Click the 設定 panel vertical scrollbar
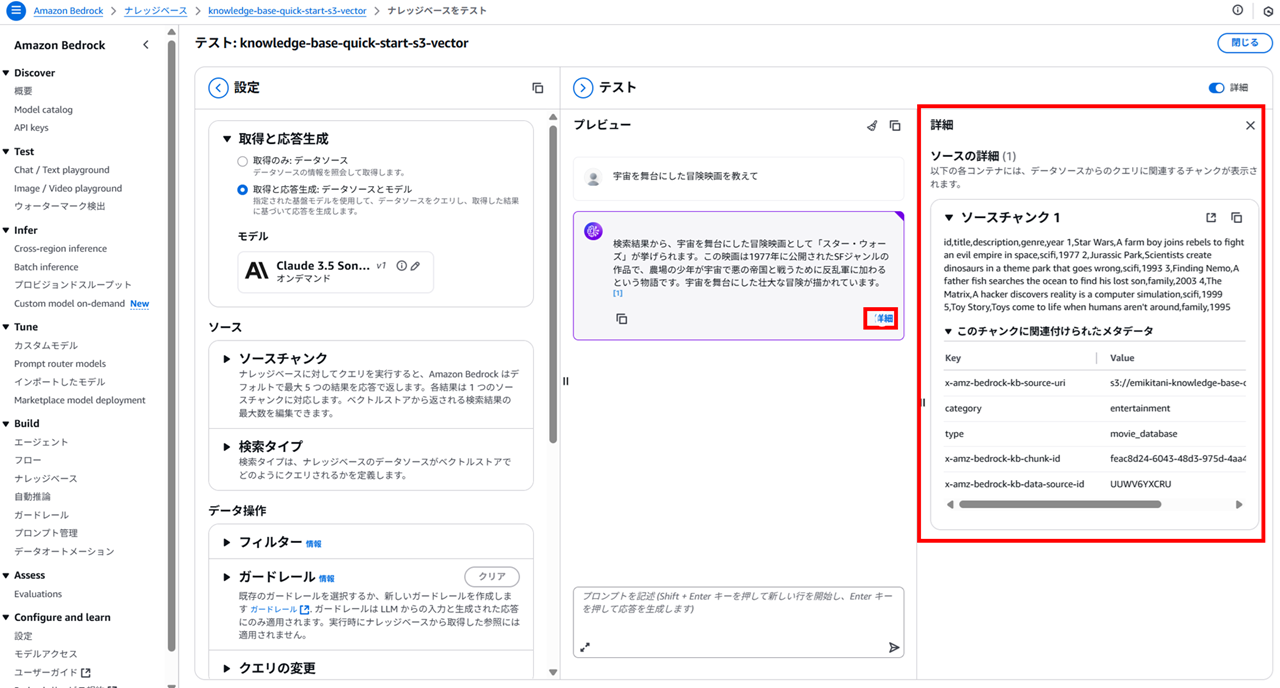The image size is (1280, 688). pyautogui.click(x=553, y=282)
